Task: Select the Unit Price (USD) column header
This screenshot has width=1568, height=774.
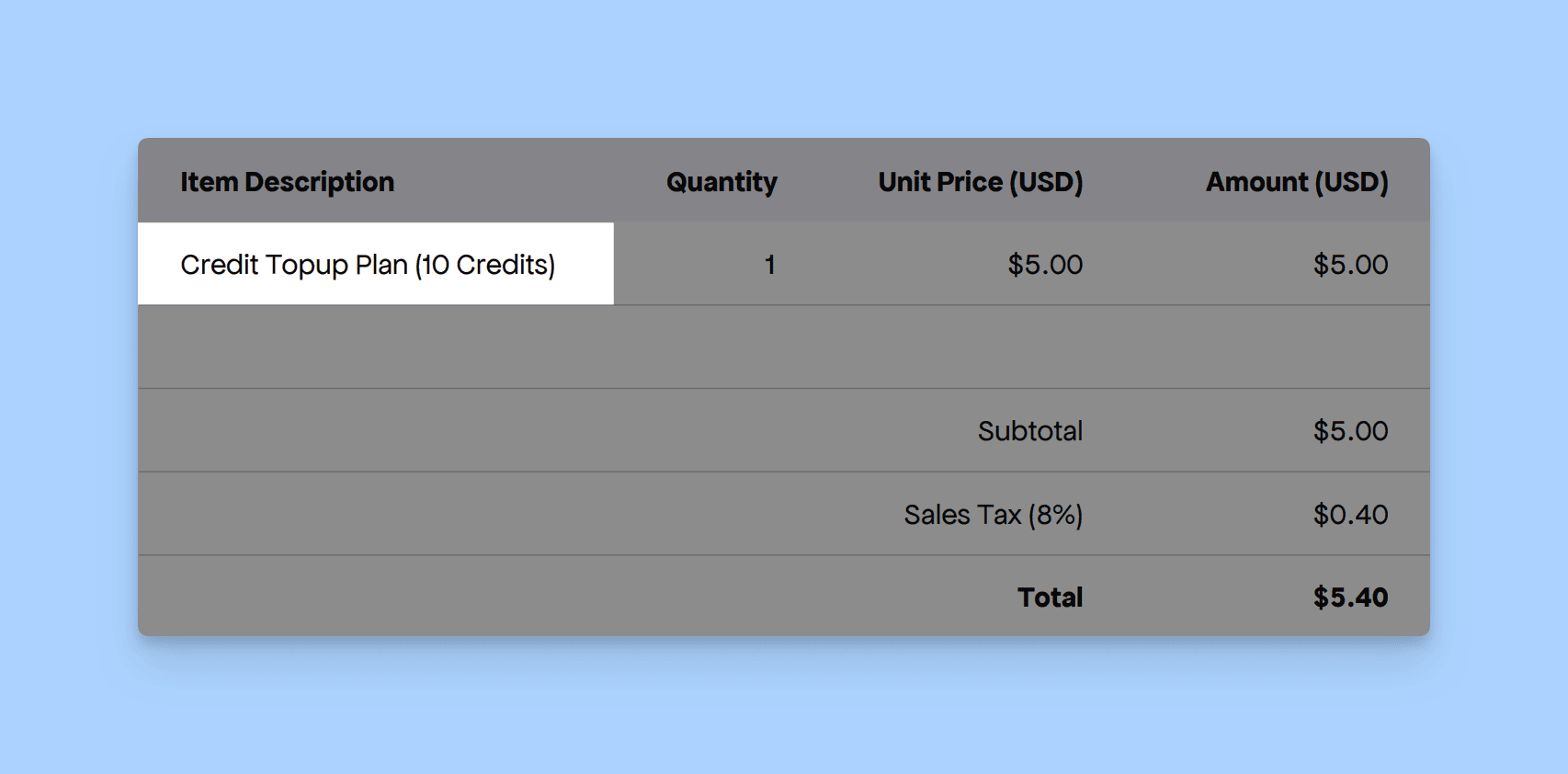Action: [980, 182]
